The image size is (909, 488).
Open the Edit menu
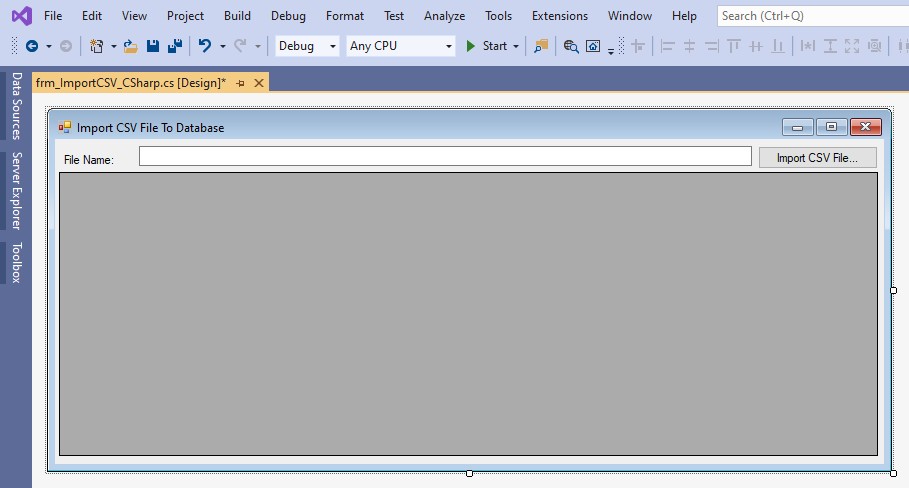[x=92, y=16]
